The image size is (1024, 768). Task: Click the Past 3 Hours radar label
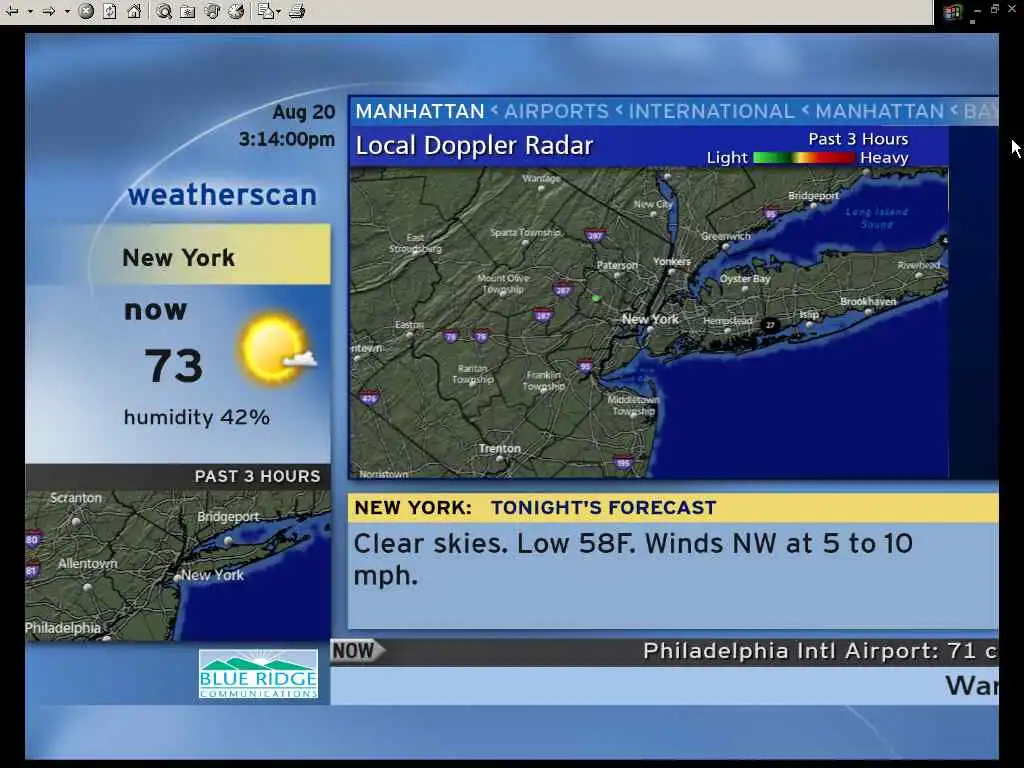[x=858, y=139]
